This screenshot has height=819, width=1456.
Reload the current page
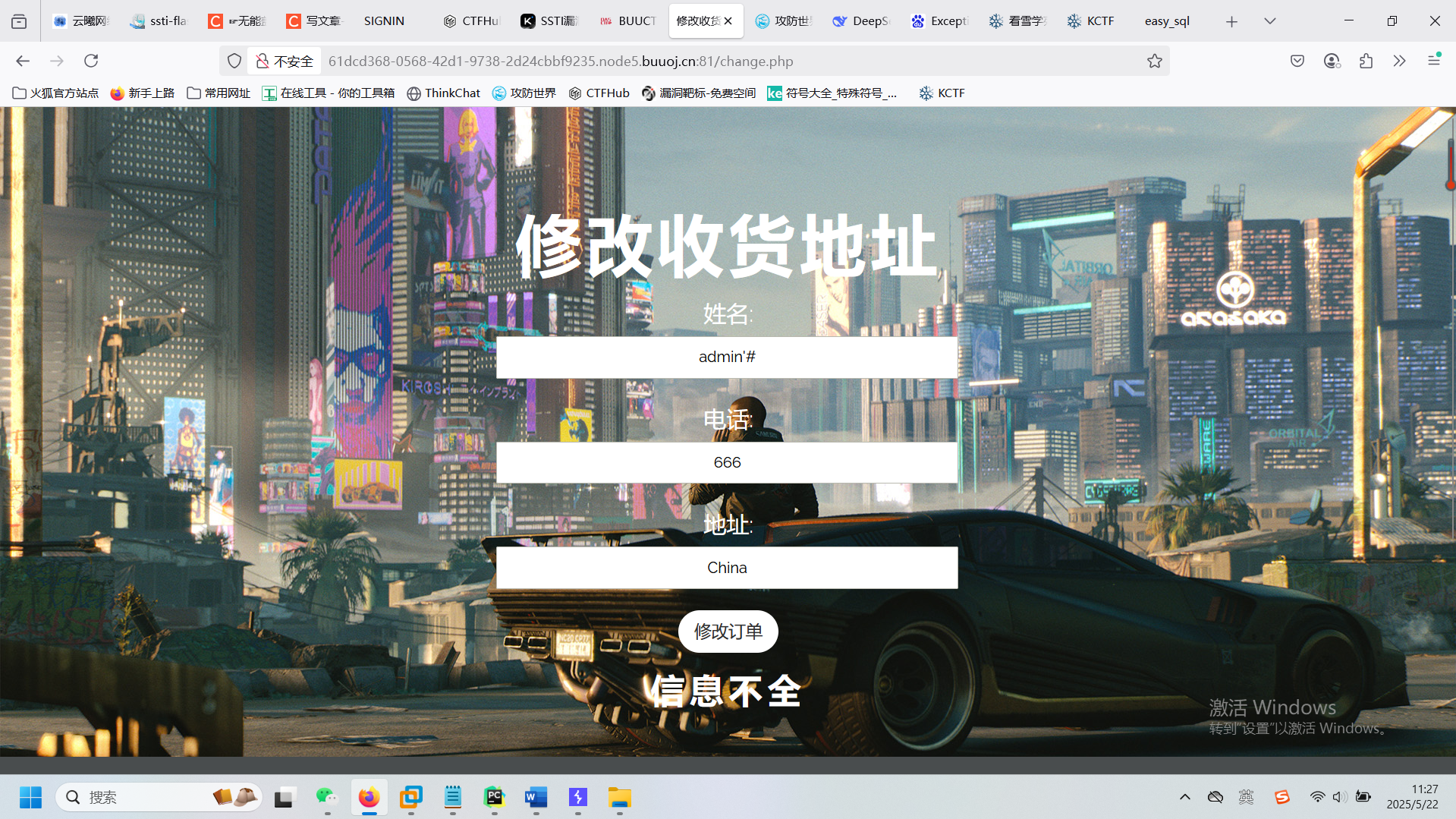point(91,61)
